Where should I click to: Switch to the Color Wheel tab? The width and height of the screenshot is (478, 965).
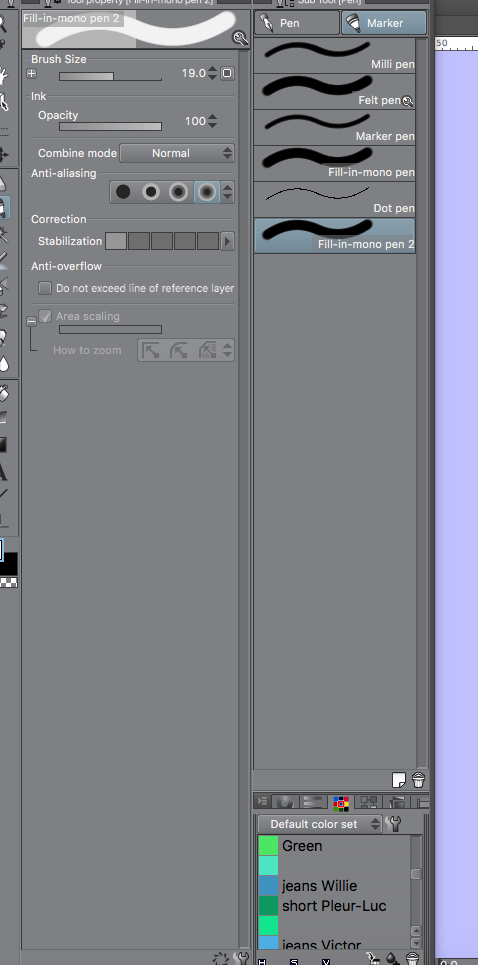tap(285, 802)
